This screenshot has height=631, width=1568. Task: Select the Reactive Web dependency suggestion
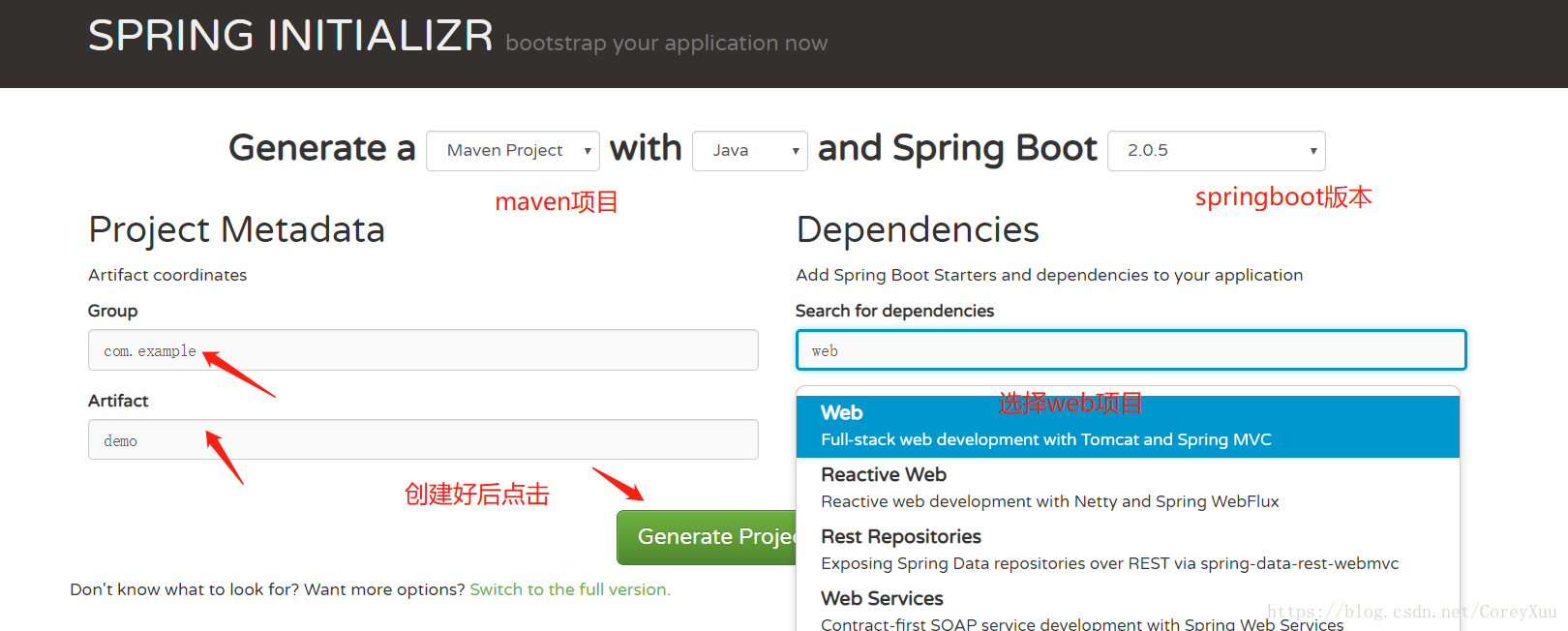(x=1128, y=488)
